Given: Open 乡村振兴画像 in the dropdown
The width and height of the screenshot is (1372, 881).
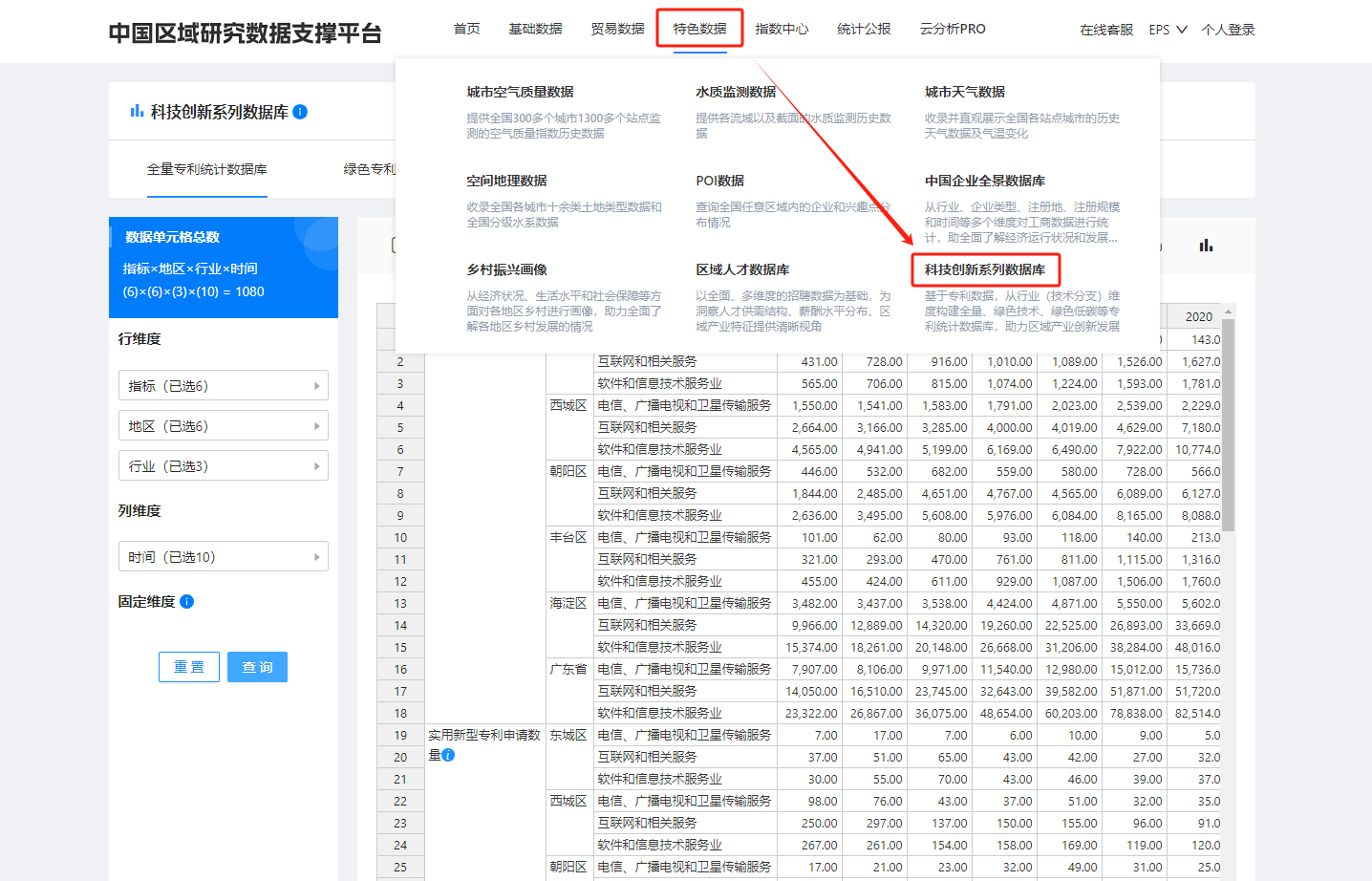Looking at the screenshot, I should click(507, 269).
